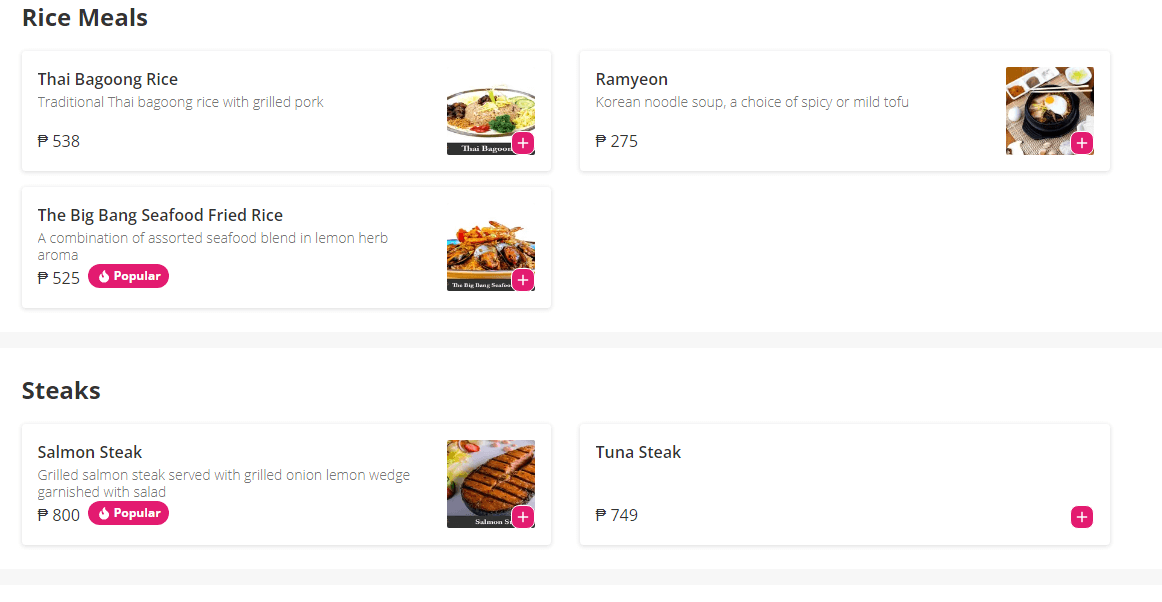
Task: Click the add icon for Tuna Steak
Action: [x=1081, y=517]
